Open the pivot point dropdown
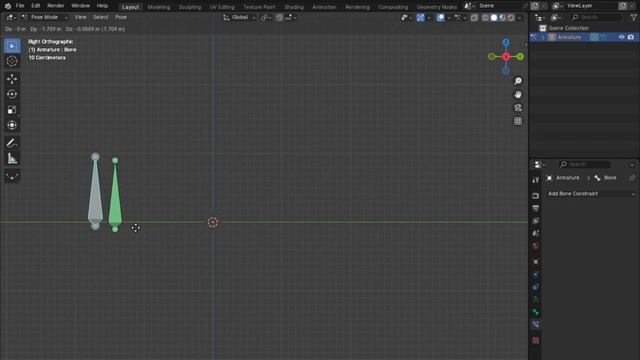The width and height of the screenshot is (640, 360). 266,18
